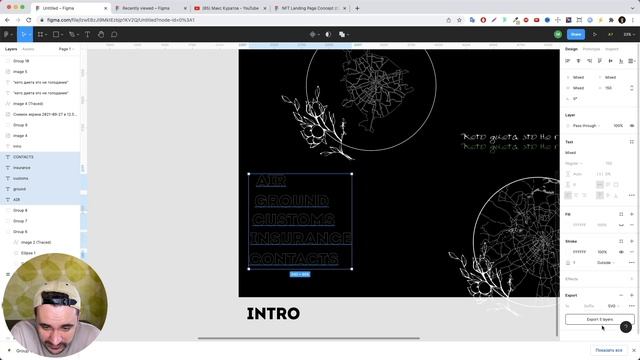Click the Share button

[576, 35]
